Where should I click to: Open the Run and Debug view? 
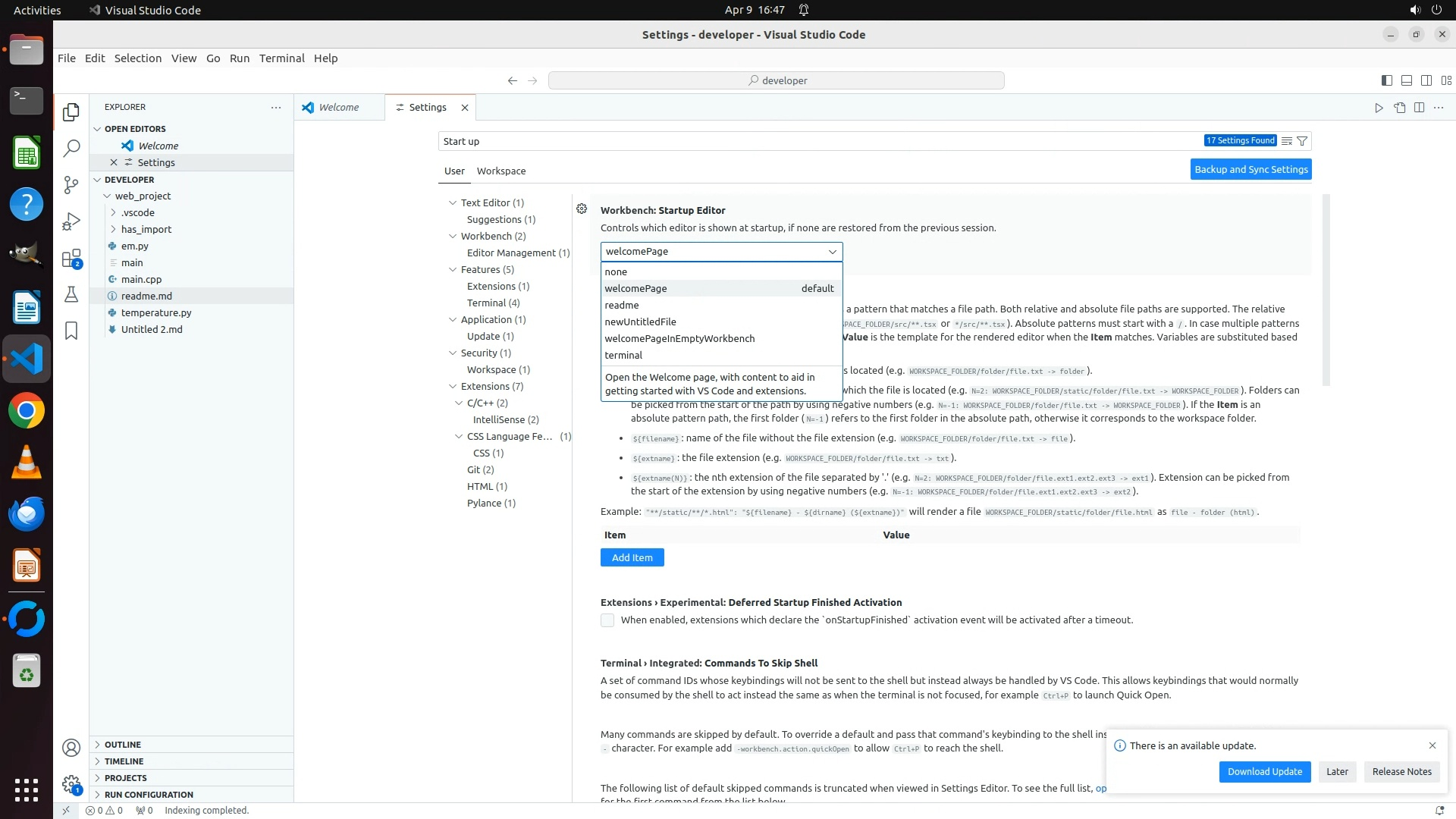click(71, 221)
